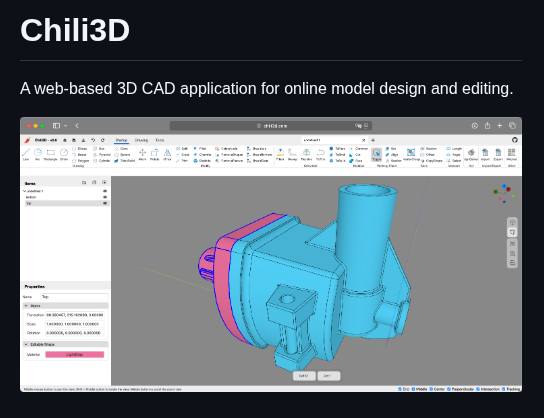The image size is (544, 418).
Task: Activate the Rotate tool
Action: pos(154,154)
